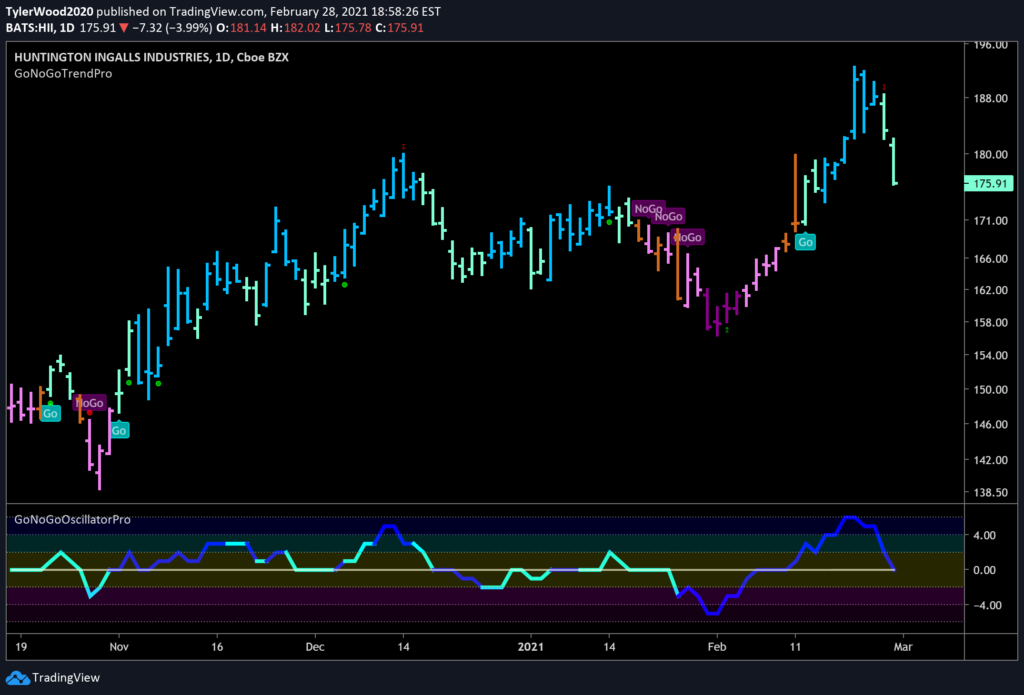This screenshot has width=1024, height=695.
Task: Click the 2021 label on date axis
Action: pos(531,647)
